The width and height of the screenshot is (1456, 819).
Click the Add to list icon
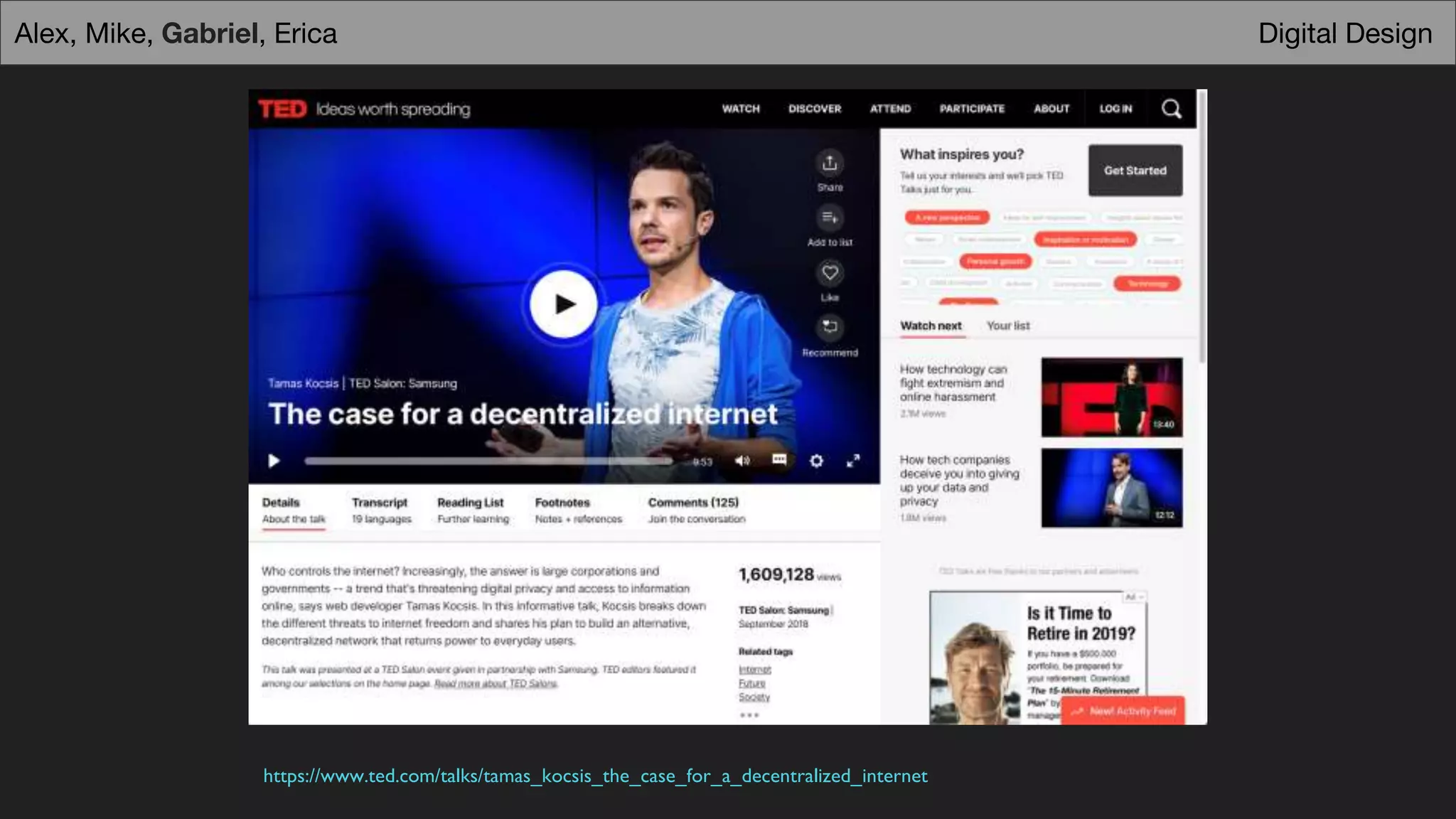(830, 218)
